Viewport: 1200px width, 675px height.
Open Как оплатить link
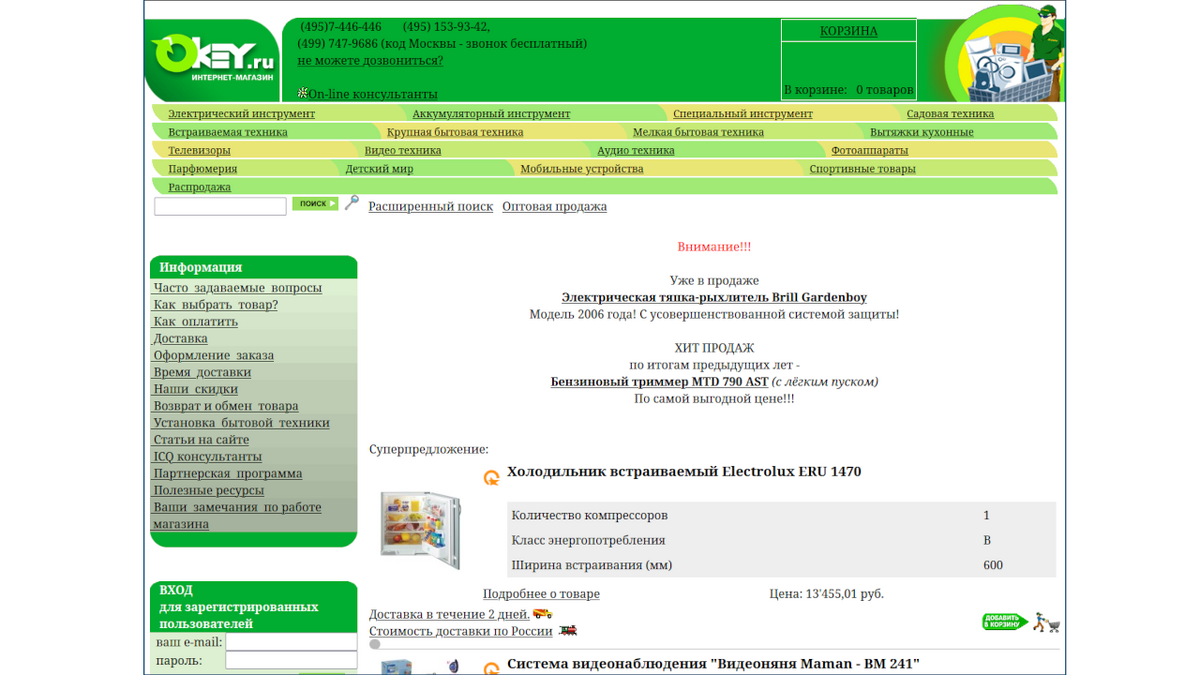coord(195,322)
